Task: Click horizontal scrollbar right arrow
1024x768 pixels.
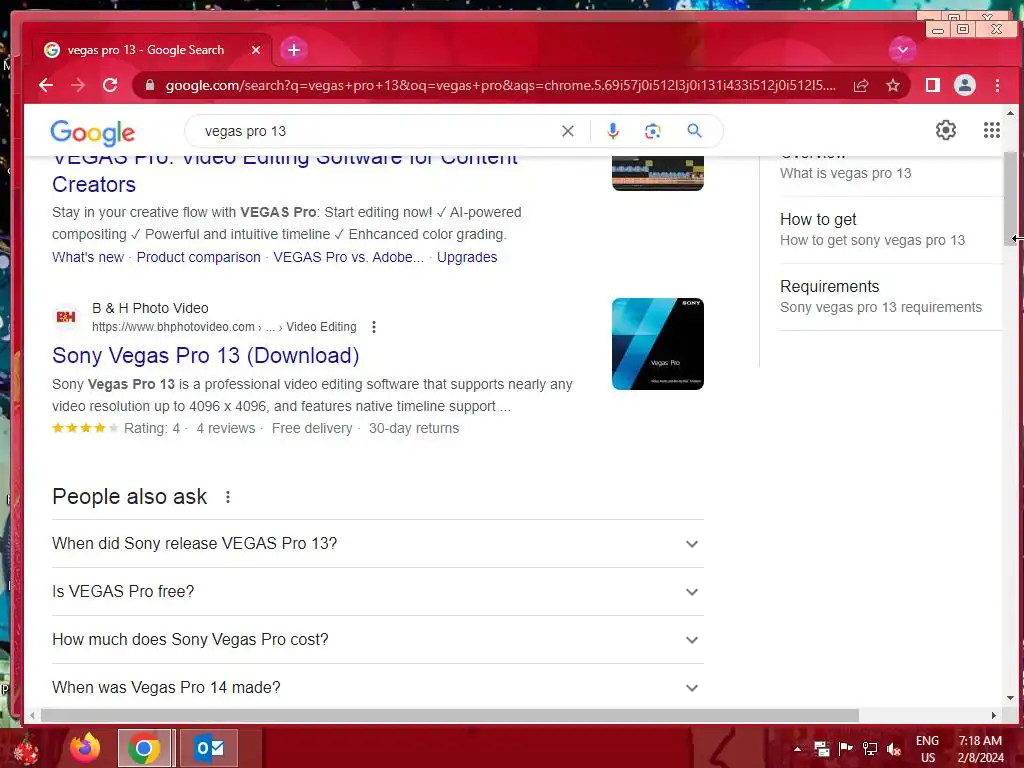Action: (x=993, y=716)
